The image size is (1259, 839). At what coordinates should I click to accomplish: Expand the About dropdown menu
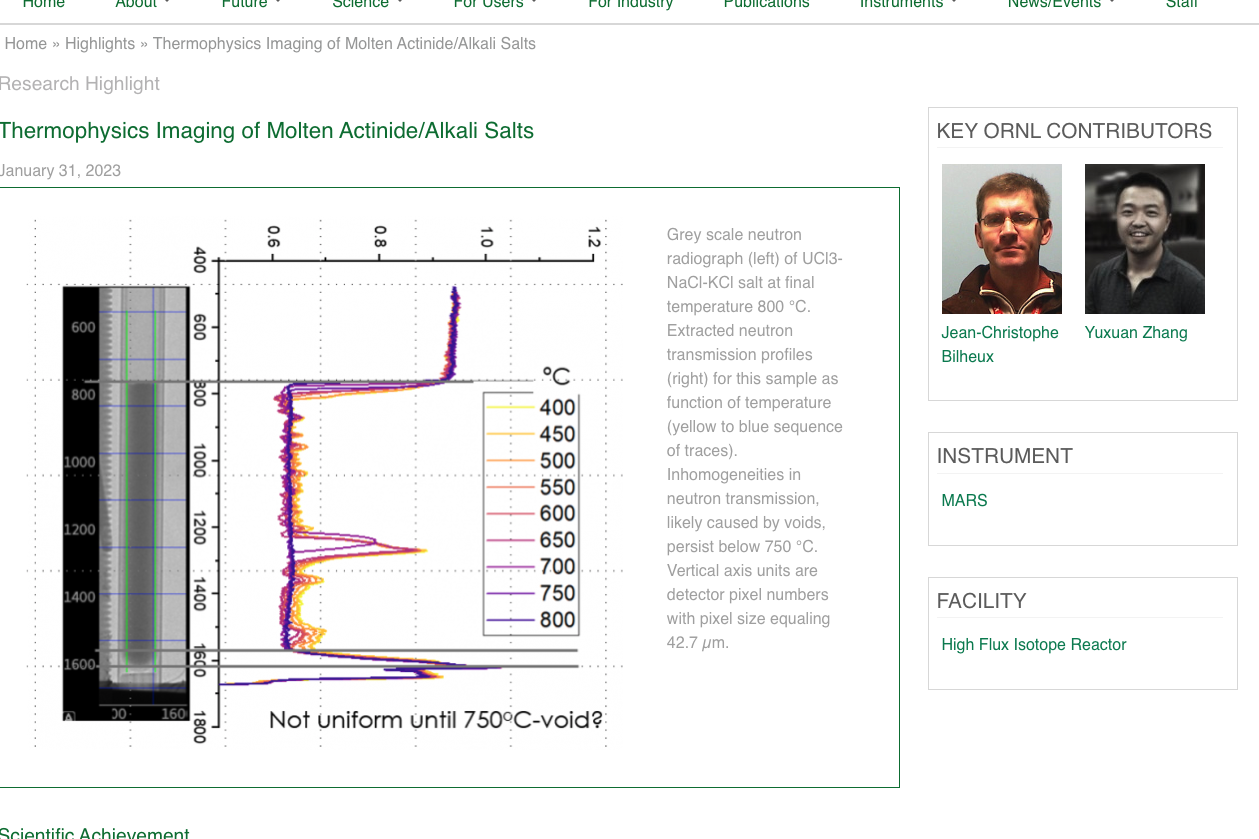click(142, 5)
